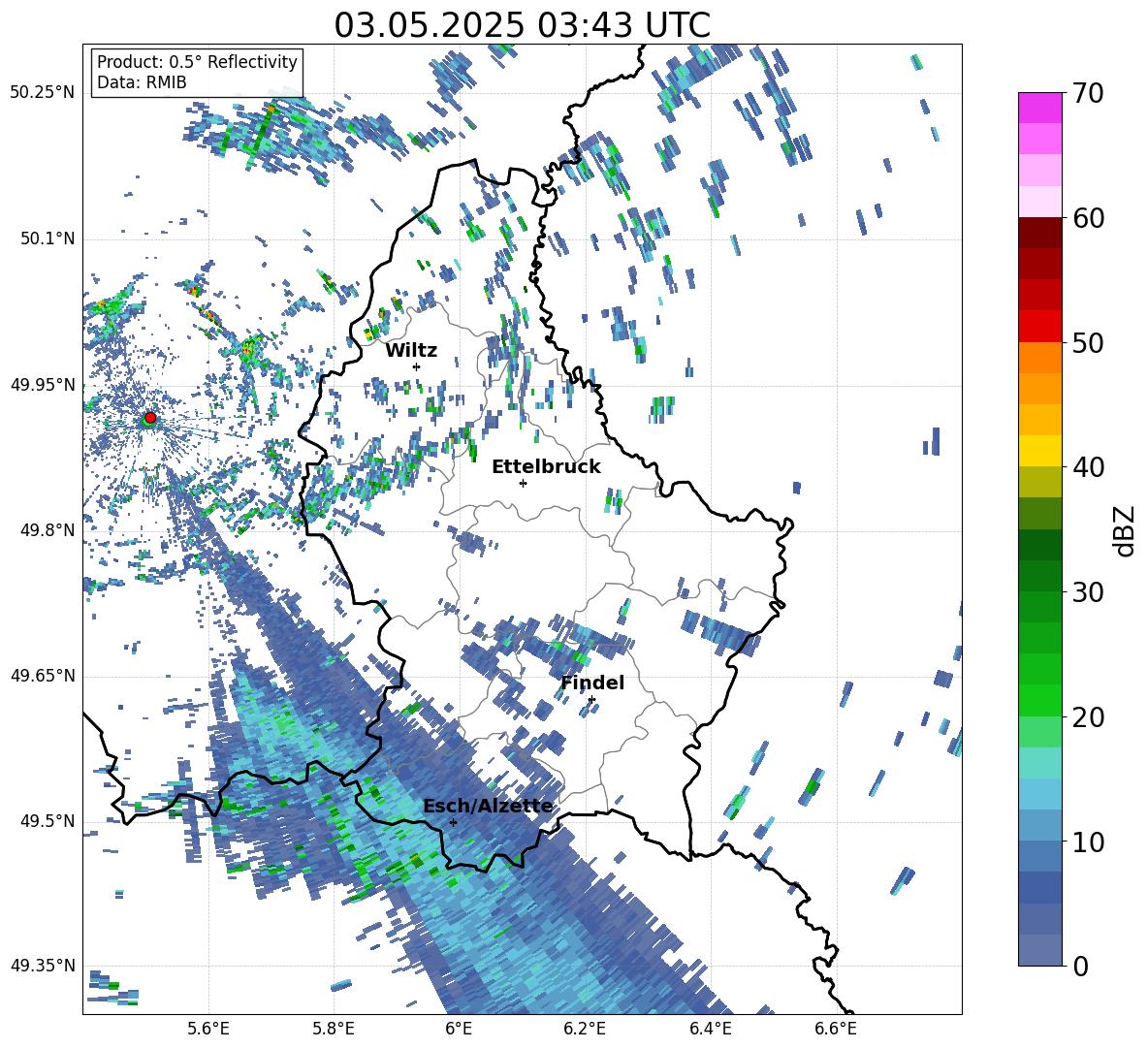Click the 49.65°N latitude label

(43, 676)
